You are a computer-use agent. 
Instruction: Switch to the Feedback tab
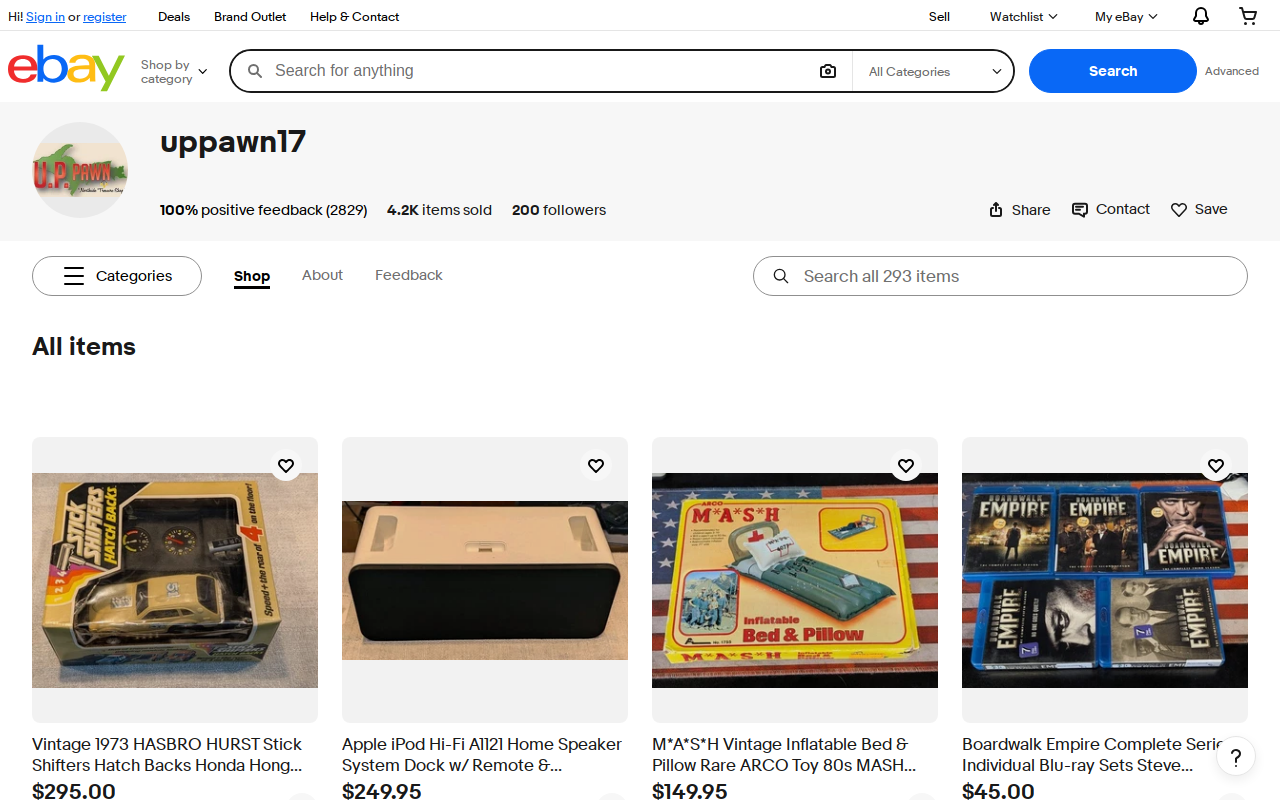pos(409,275)
